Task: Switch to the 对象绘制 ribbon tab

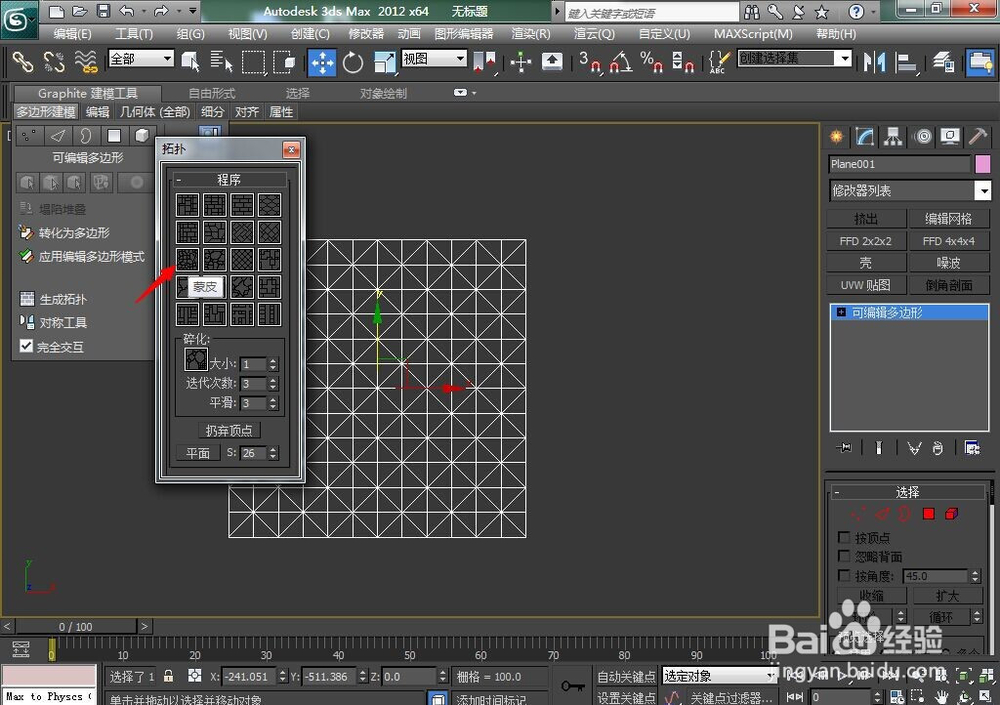Action: (383, 93)
